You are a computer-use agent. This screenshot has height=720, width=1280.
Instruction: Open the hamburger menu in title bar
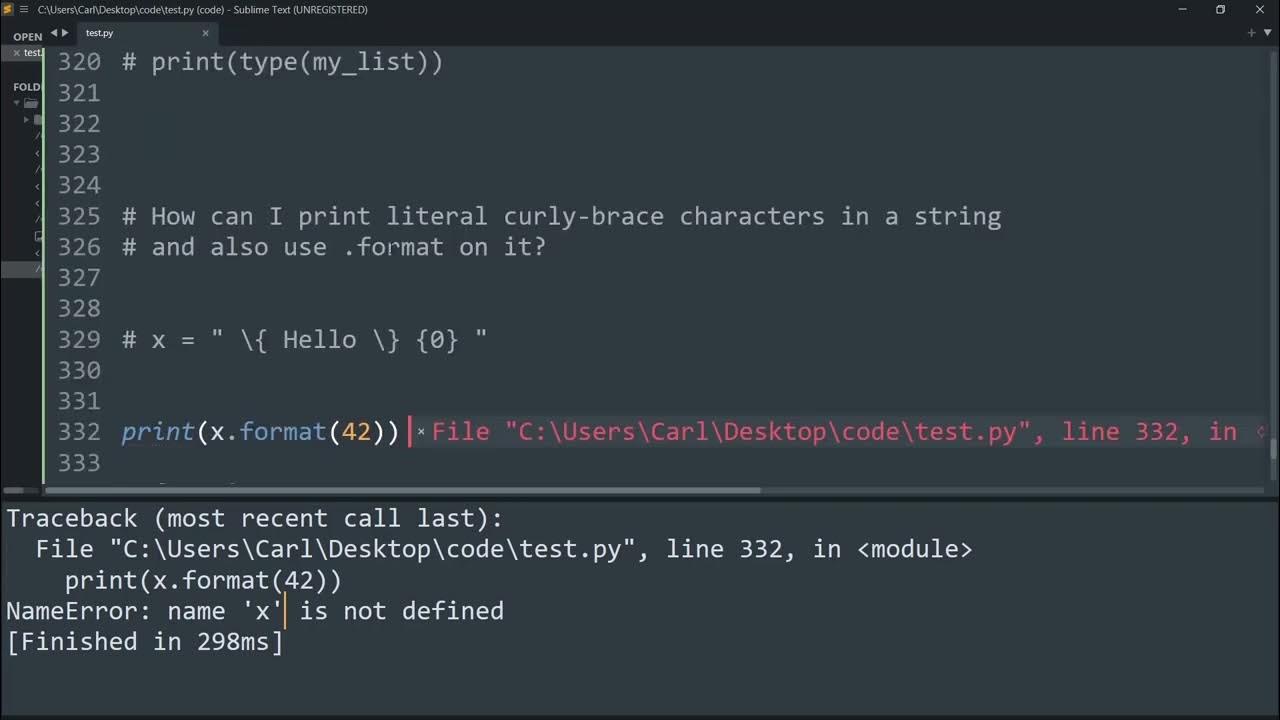tap(23, 10)
